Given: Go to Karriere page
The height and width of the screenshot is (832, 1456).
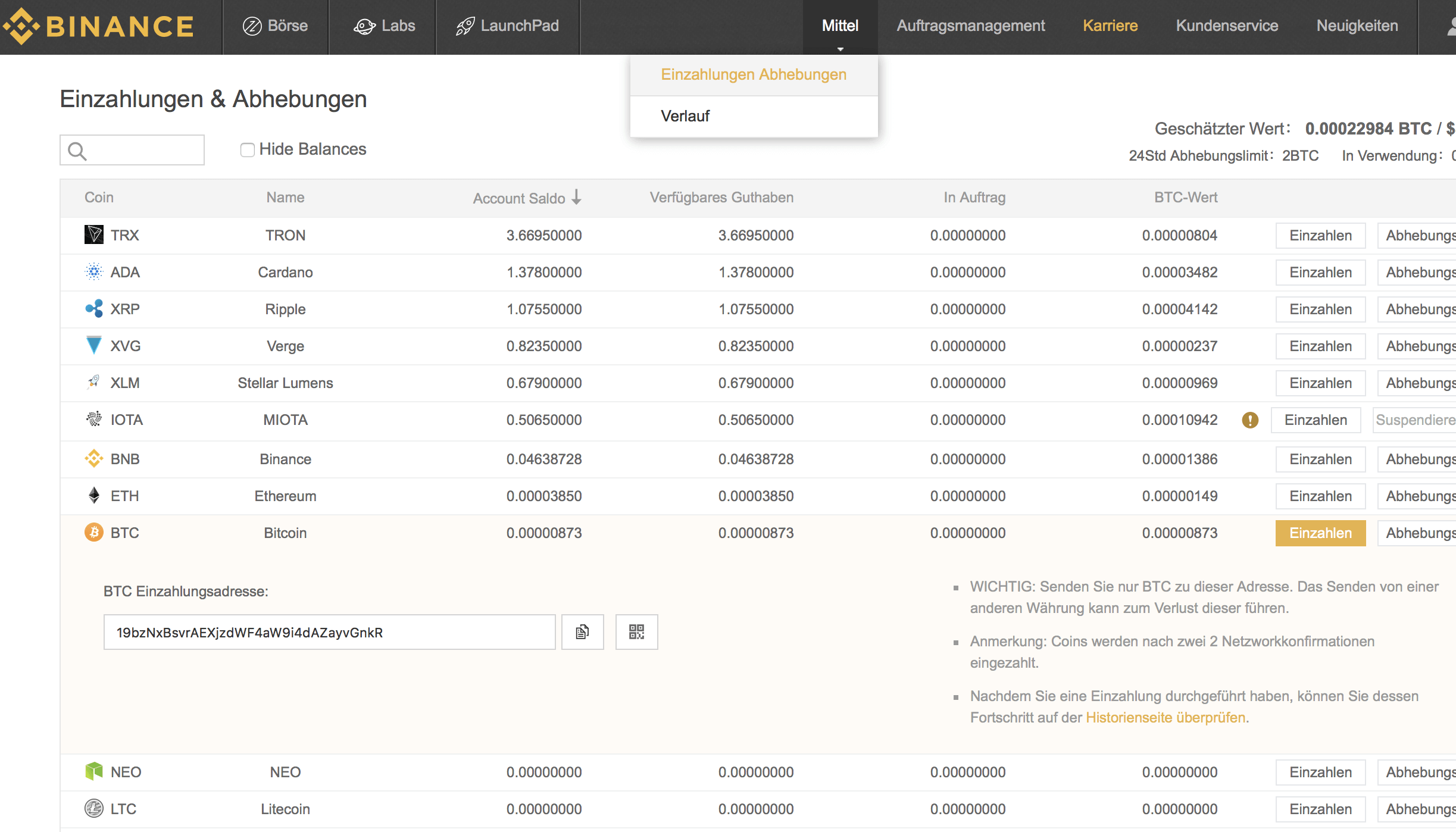Looking at the screenshot, I should pyautogui.click(x=1110, y=26).
